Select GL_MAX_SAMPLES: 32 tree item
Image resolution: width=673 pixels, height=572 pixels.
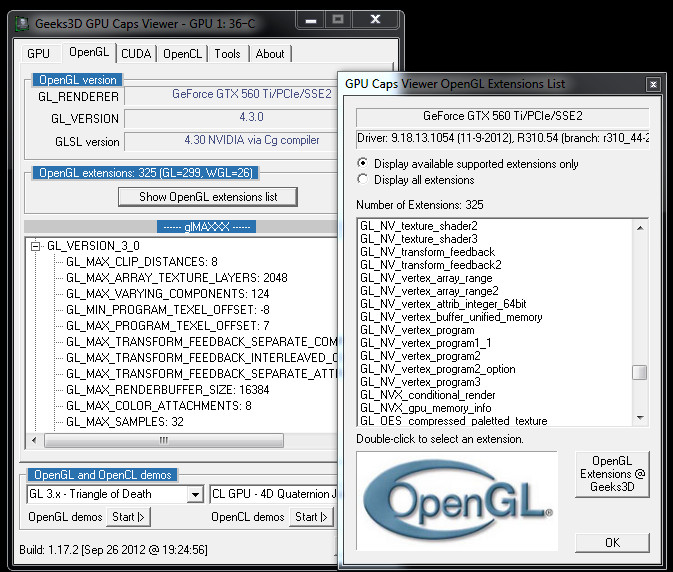coord(124,422)
